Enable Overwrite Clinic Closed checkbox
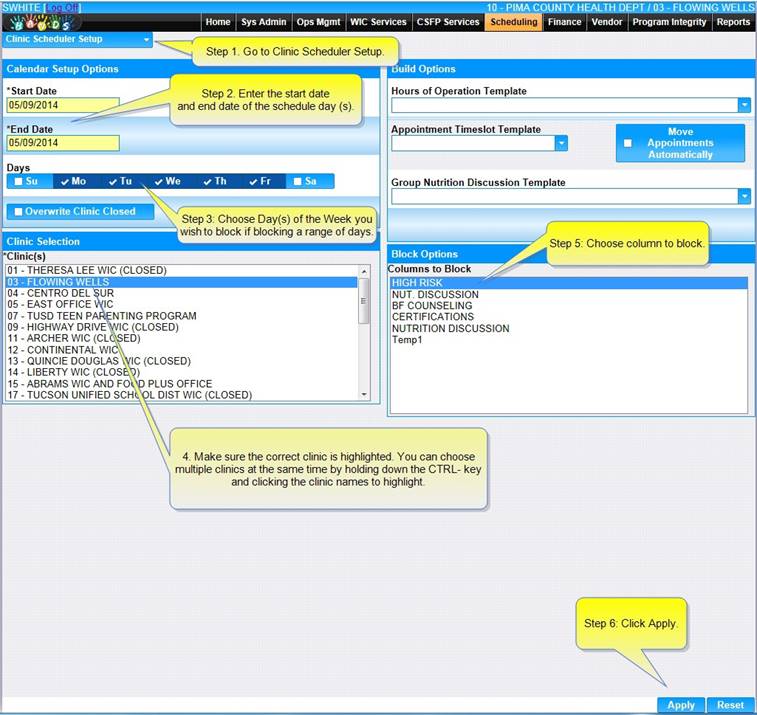Viewport: 757px width, 715px height. click(x=18, y=212)
